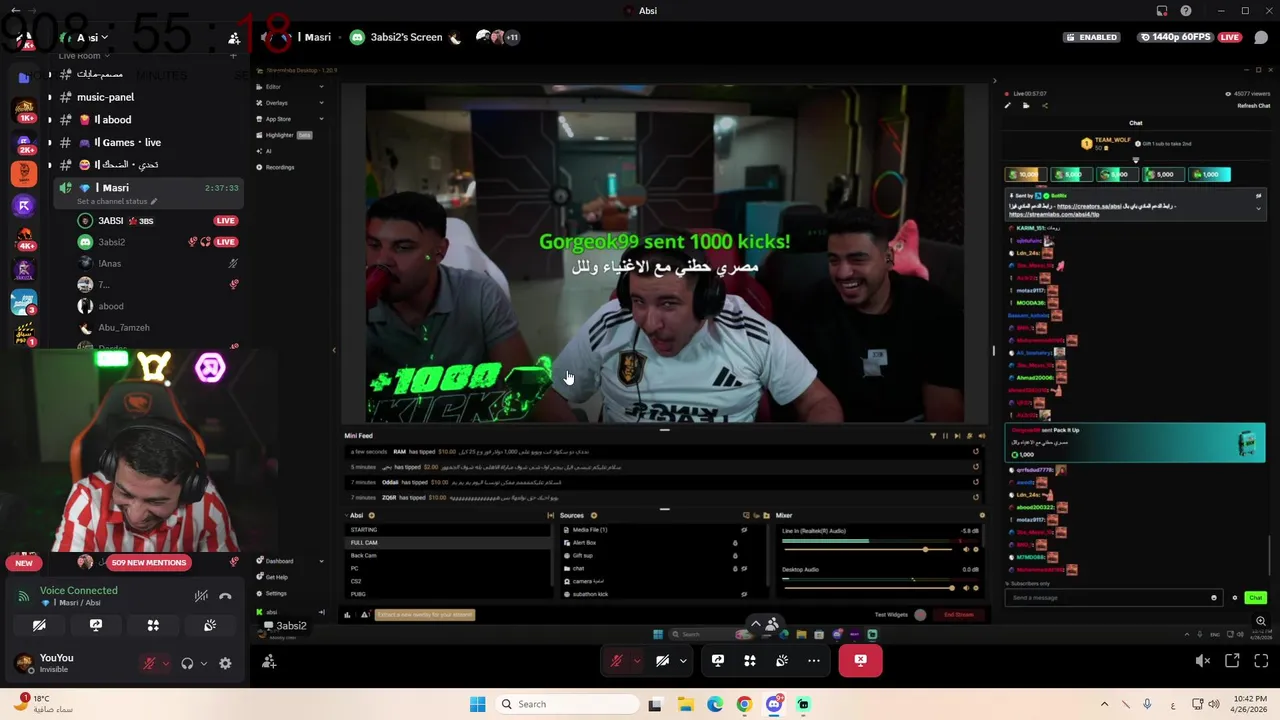The width and height of the screenshot is (1280, 720).
Task: Open the activities launcher in voice panel
Action: click(153, 625)
